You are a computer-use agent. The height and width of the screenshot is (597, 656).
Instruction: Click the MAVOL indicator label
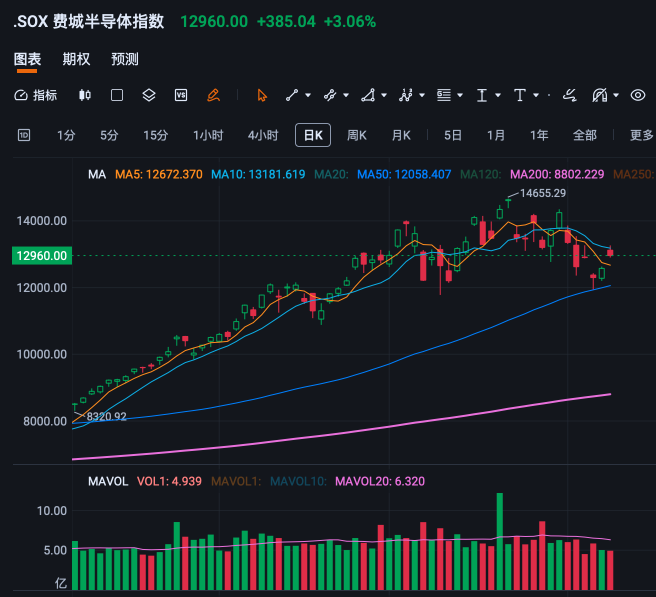pyautogui.click(x=108, y=481)
